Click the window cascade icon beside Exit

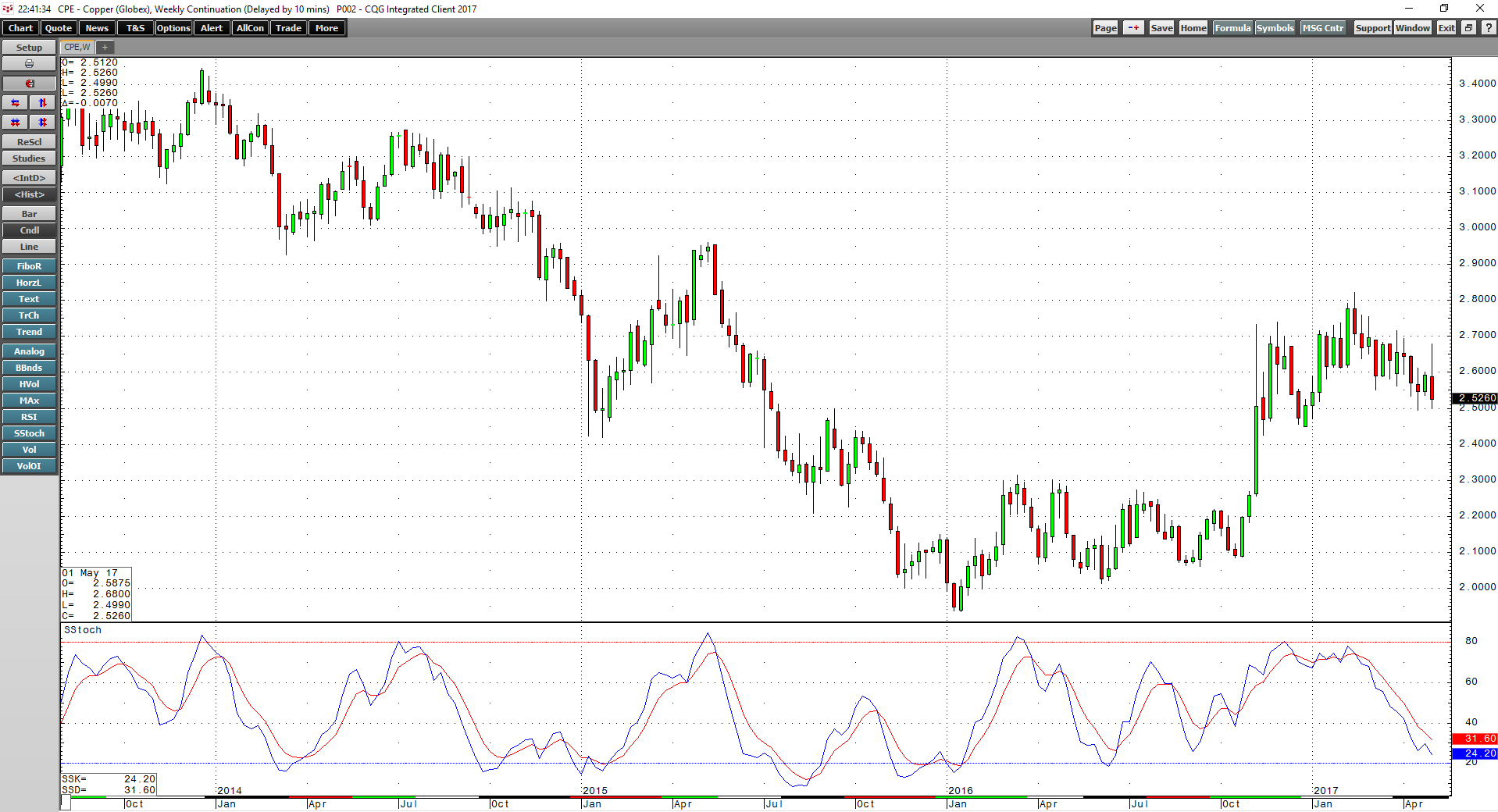pyautogui.click(x=1468, y=28)
